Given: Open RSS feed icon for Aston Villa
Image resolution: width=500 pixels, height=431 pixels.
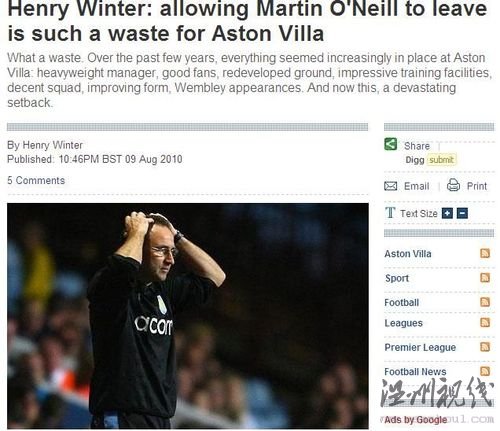Looking at the screenshot, I should (485, 253).
